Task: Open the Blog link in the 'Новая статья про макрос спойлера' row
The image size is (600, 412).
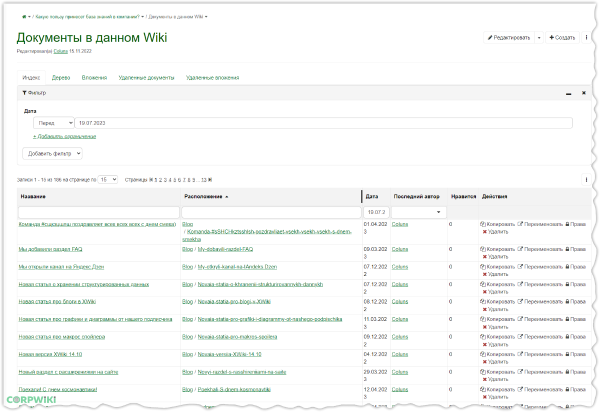Action: click(x=188, y=337)
